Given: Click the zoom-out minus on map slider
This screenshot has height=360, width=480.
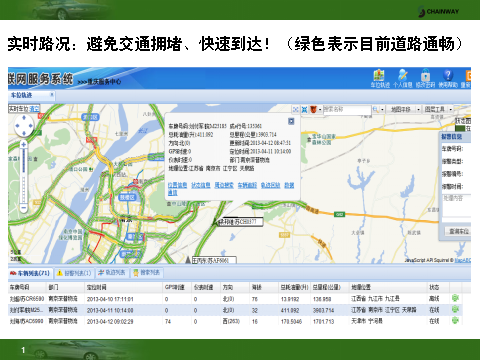Looking at the screenshot, I should 23,207.
